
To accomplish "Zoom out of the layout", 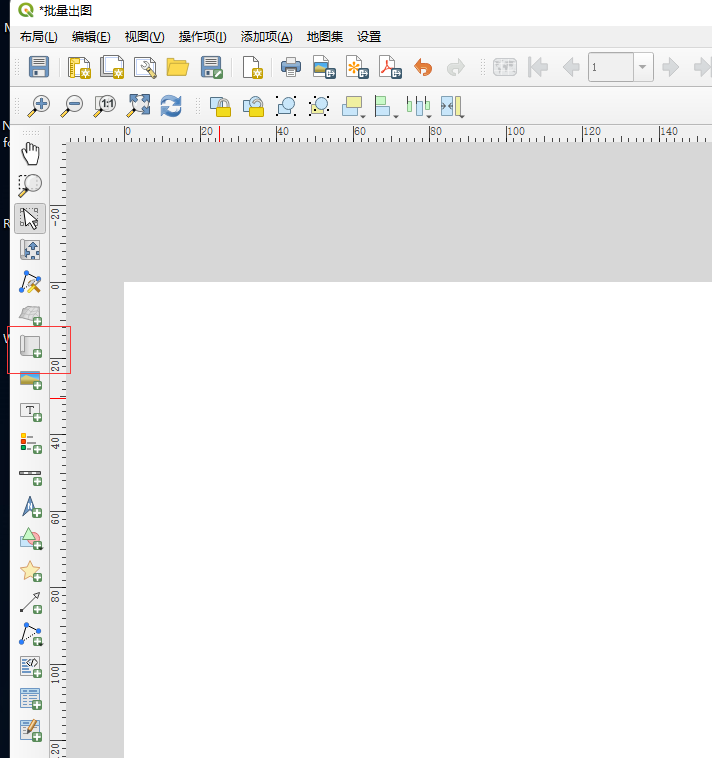I will pyautogui.click(x=72, y=105).
